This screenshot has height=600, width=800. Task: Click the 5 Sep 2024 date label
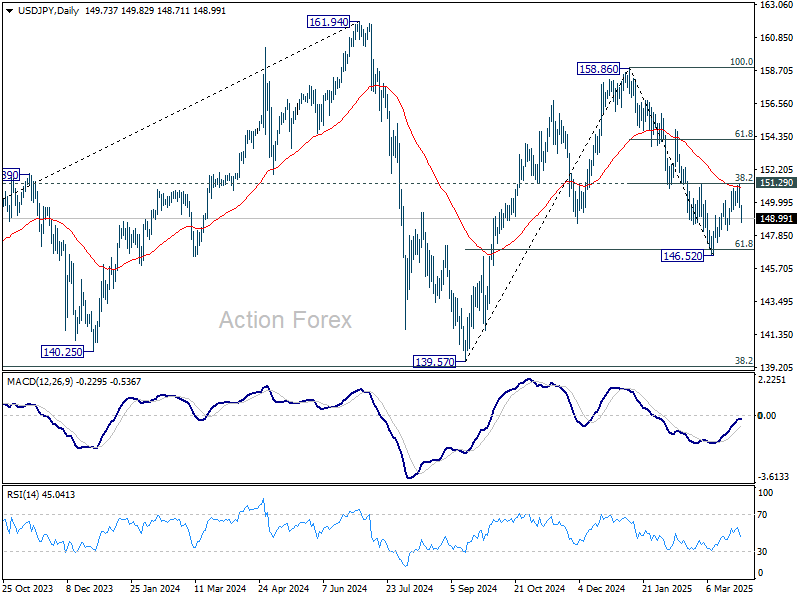click(473, 588)
